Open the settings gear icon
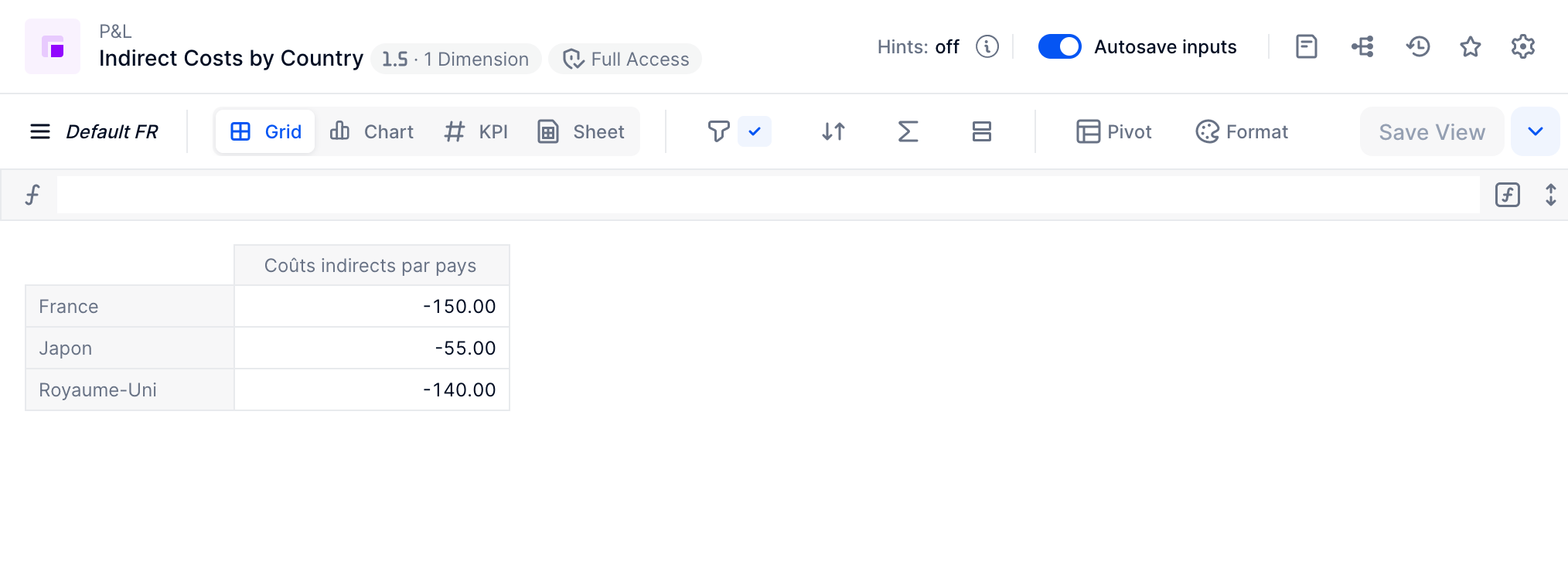Viewport: 1568px width, 578px height. pyautogui.click(x=1523, y=46)
